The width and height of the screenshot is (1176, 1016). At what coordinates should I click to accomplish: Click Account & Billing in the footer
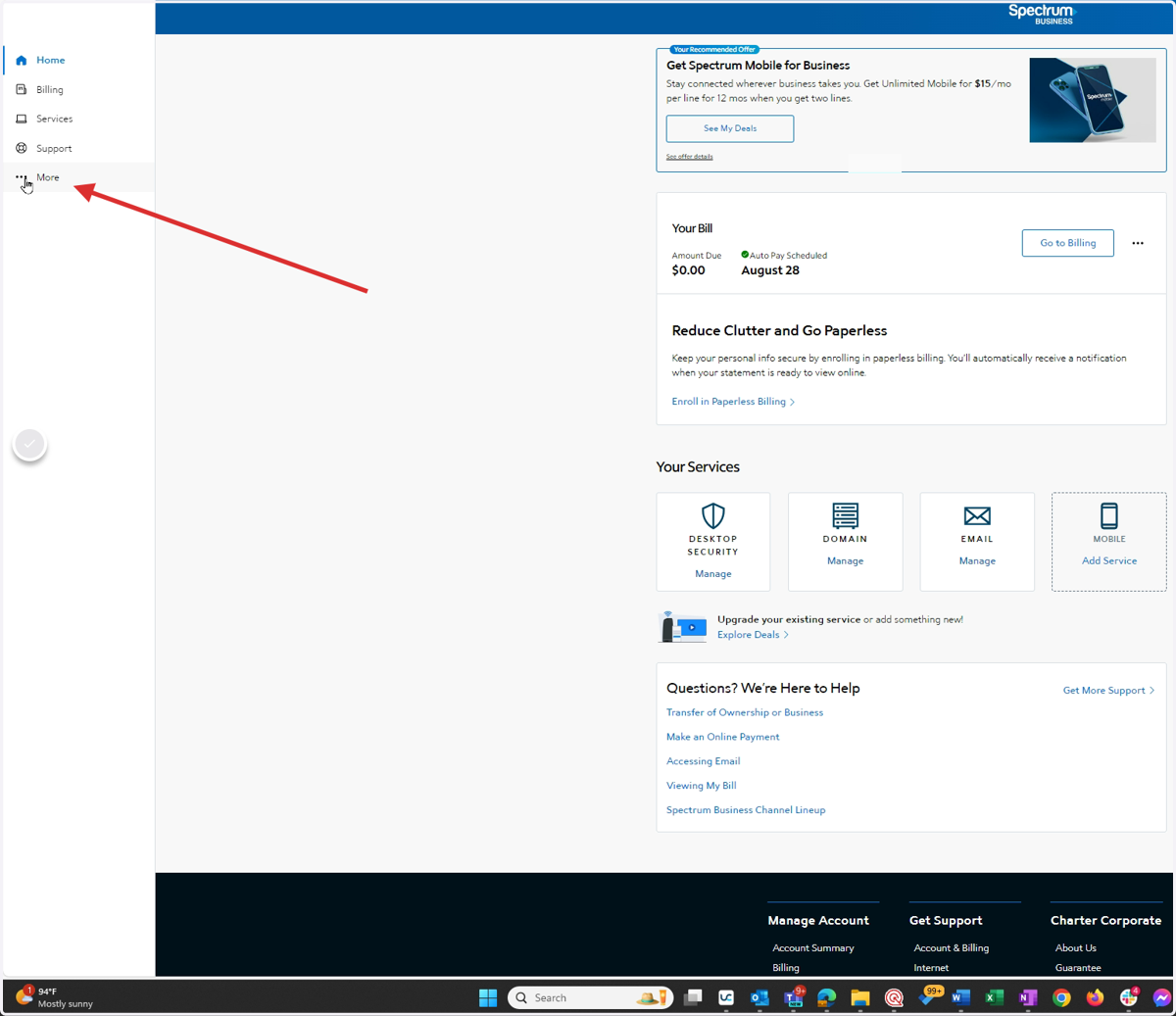click(952, 948)
